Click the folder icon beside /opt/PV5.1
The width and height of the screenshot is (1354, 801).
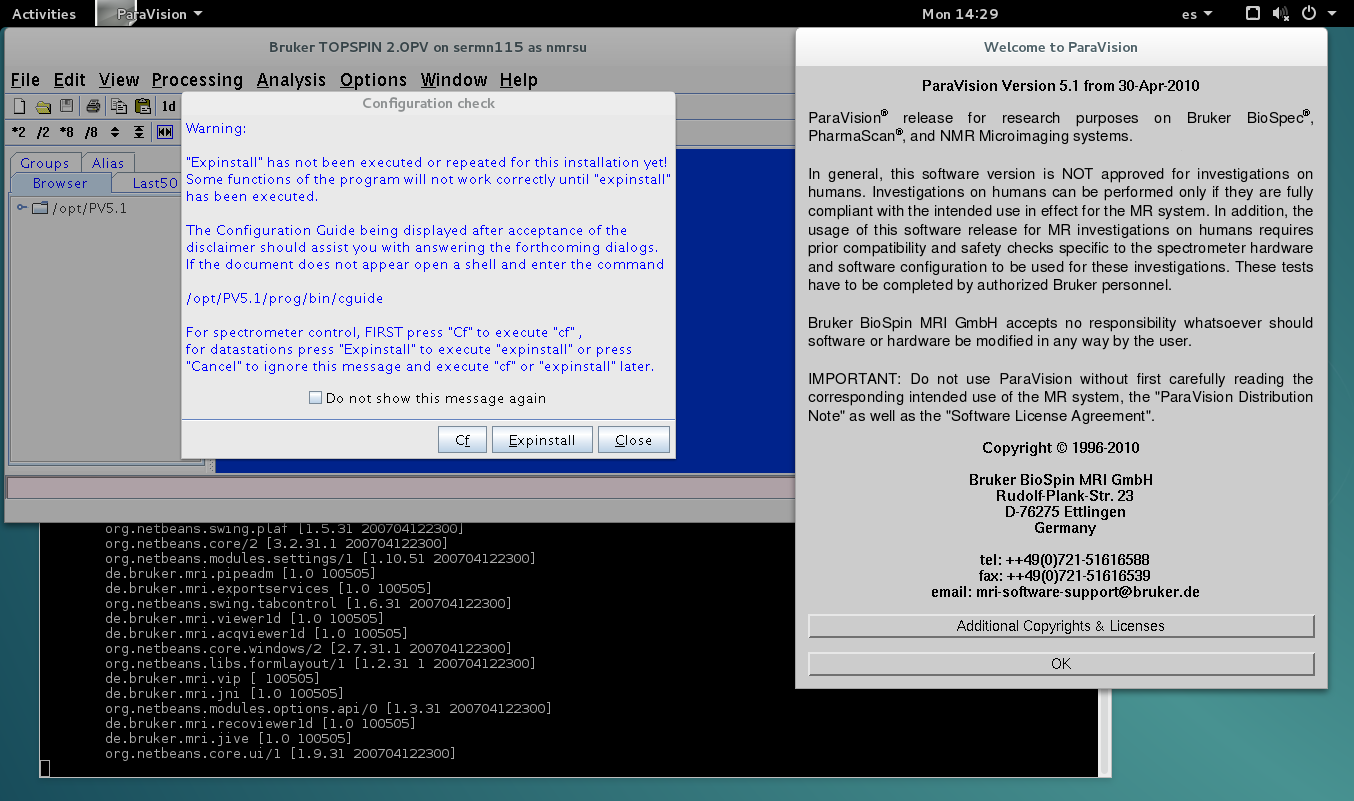[40, 208]
